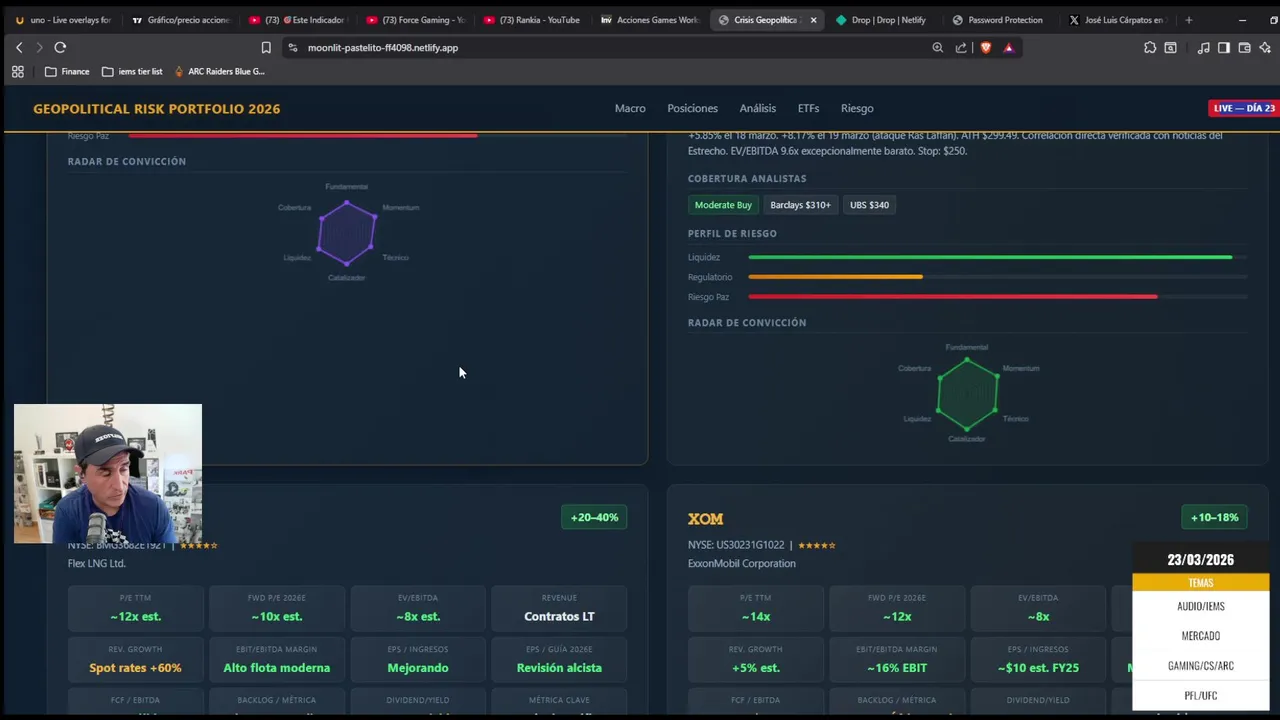Switch to the Drop Netlify tab
Screen dimensions: 1280x720
(x=884, y=20)
